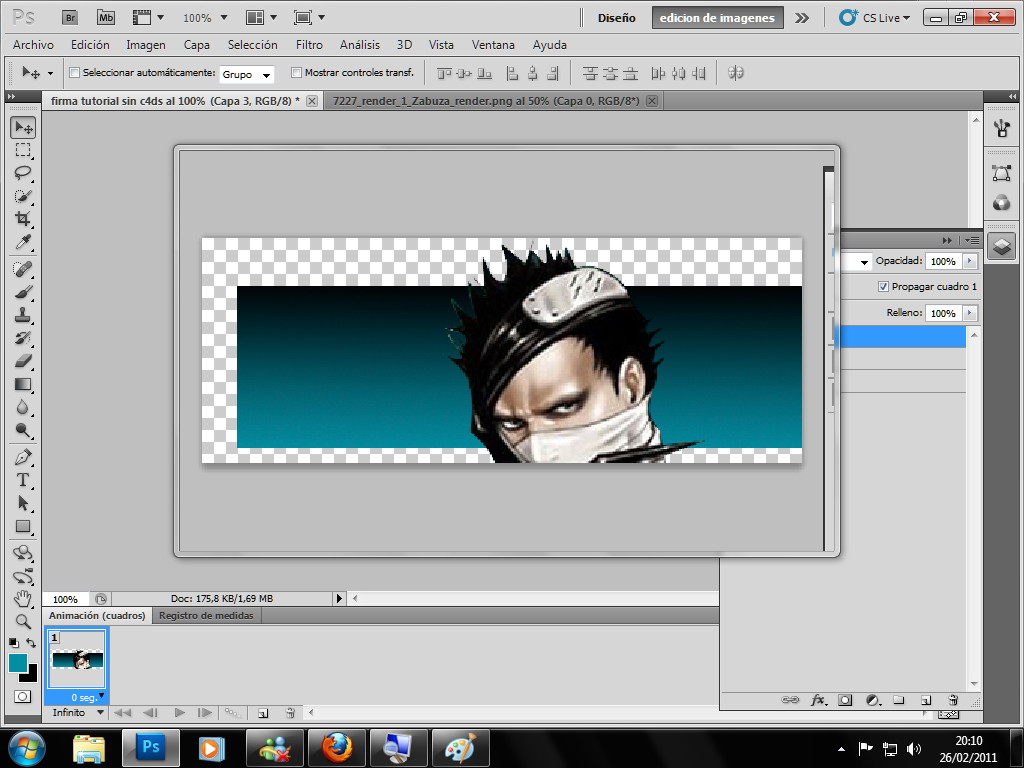
Task: Open the Capa menu
Action: 197,44
